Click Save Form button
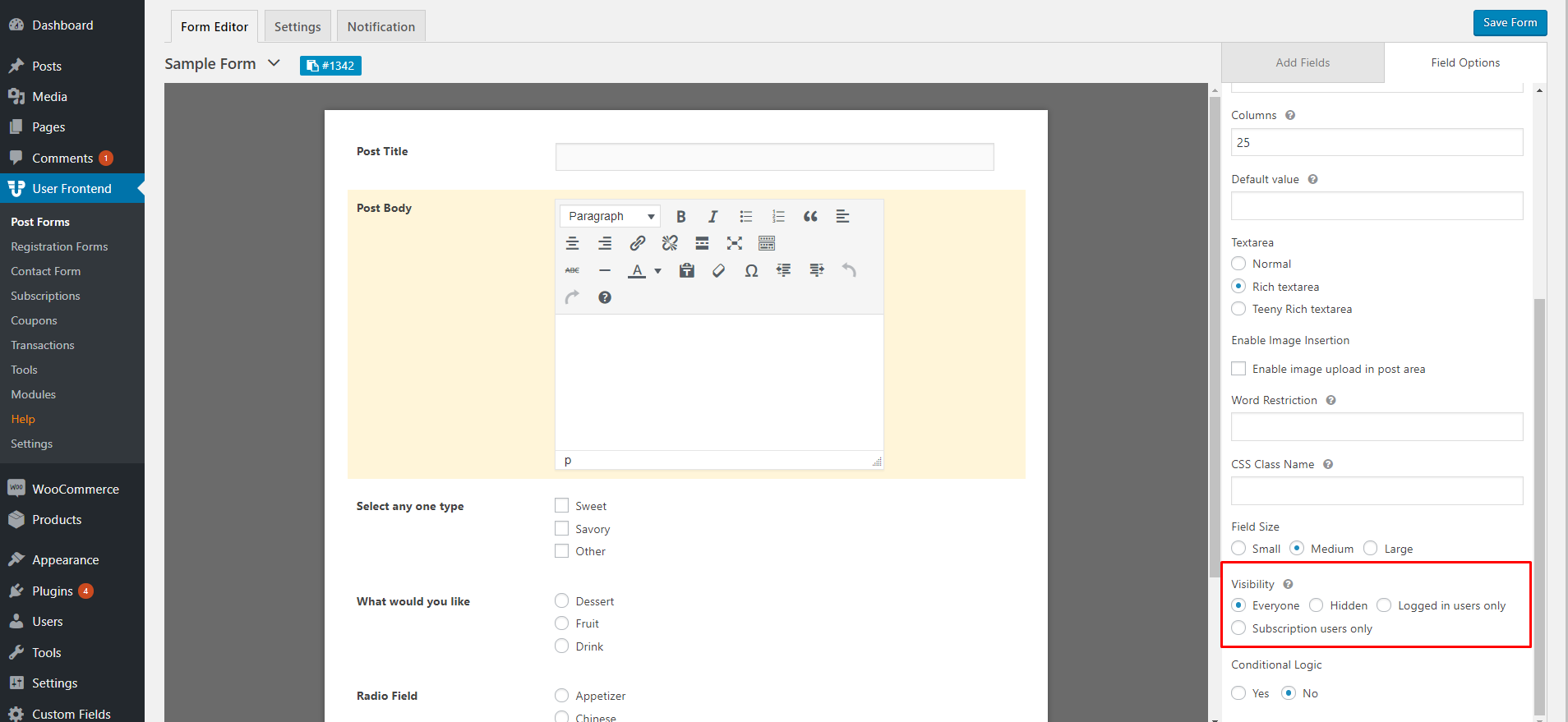Viewport: 1568px width, 722px height. tap(1510, 23)
